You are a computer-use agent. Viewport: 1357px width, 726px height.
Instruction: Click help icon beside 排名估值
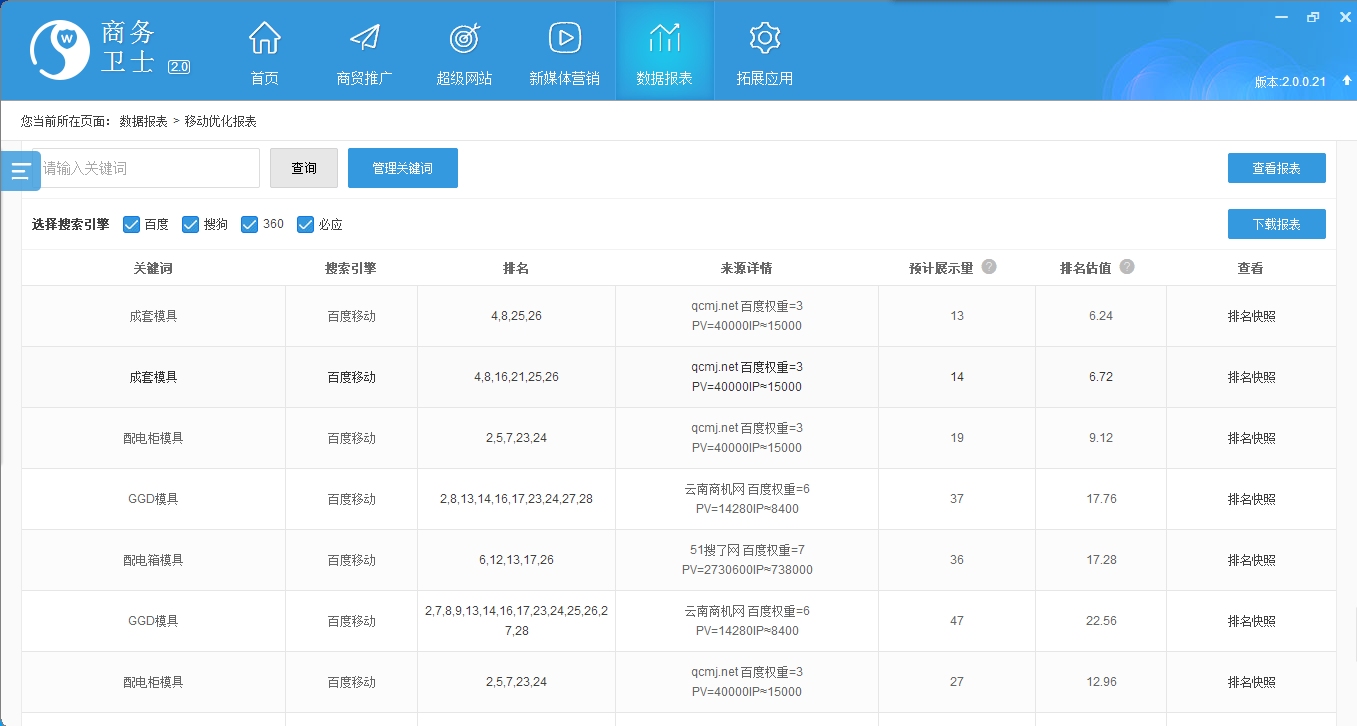(1127, 267)
